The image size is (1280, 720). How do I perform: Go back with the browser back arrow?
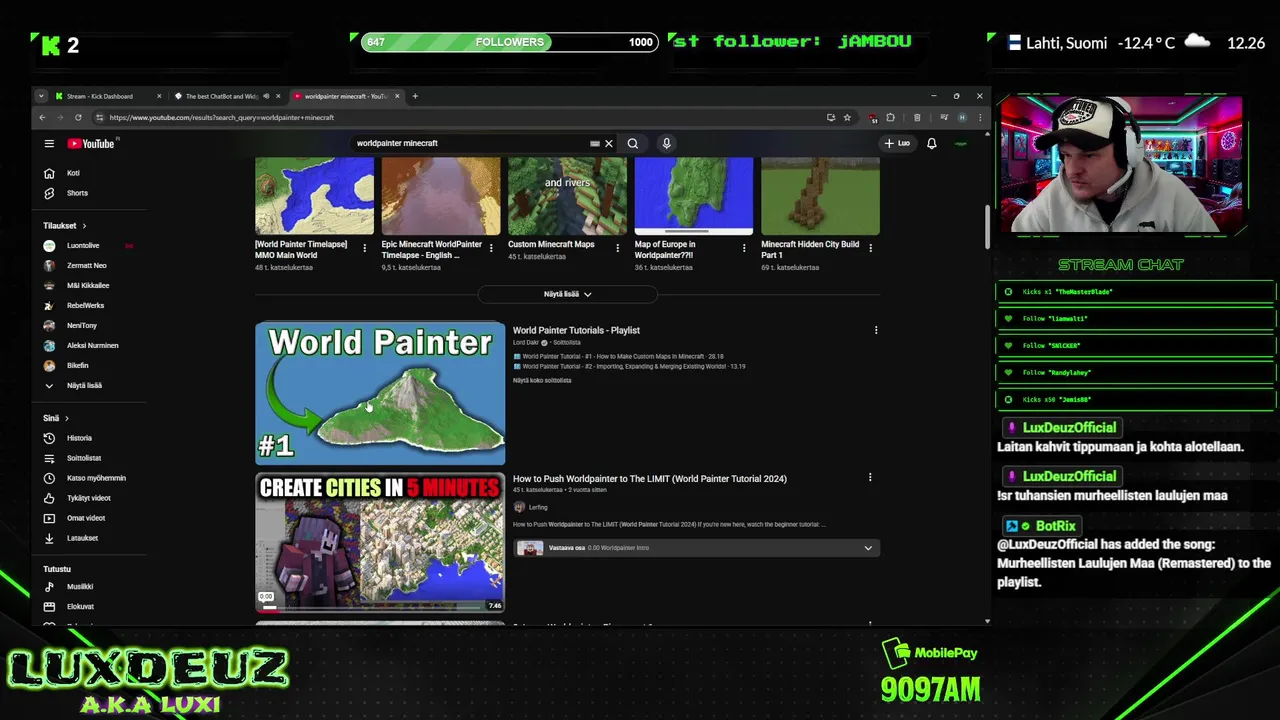point(42,117)
